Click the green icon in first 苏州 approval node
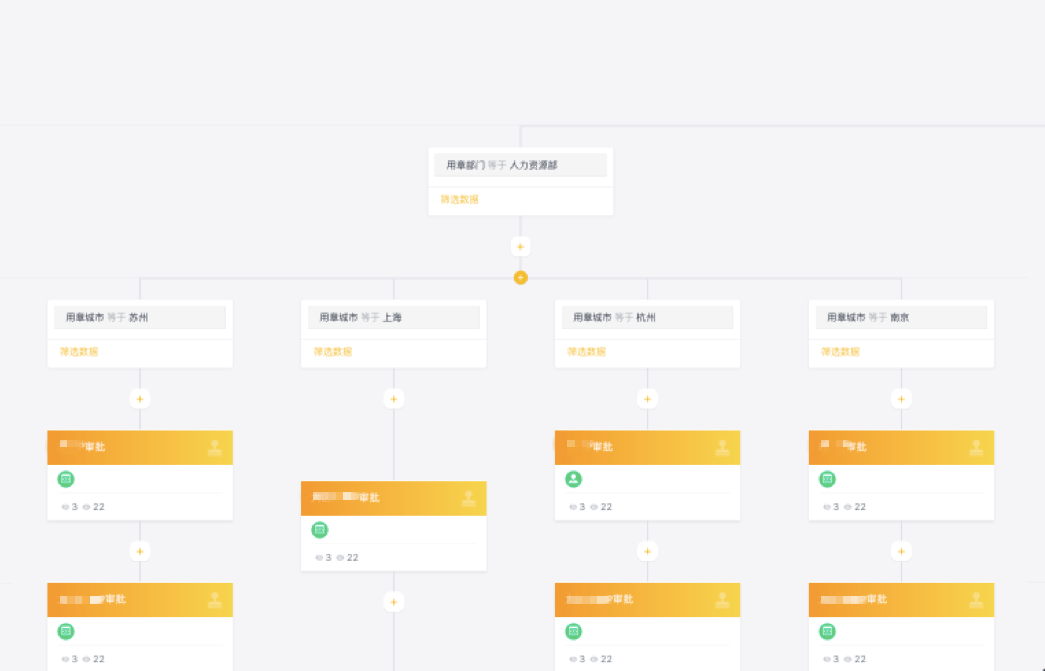 pos(66,479)
